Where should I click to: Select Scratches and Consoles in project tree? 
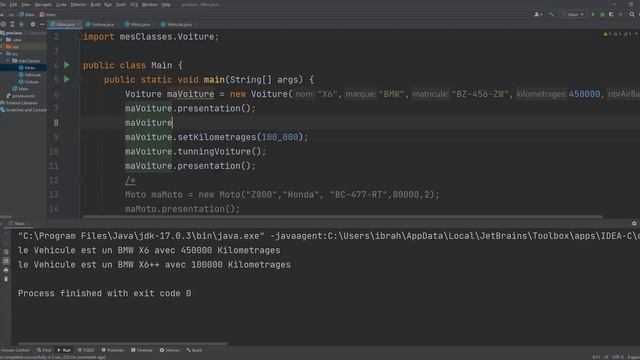24,110
